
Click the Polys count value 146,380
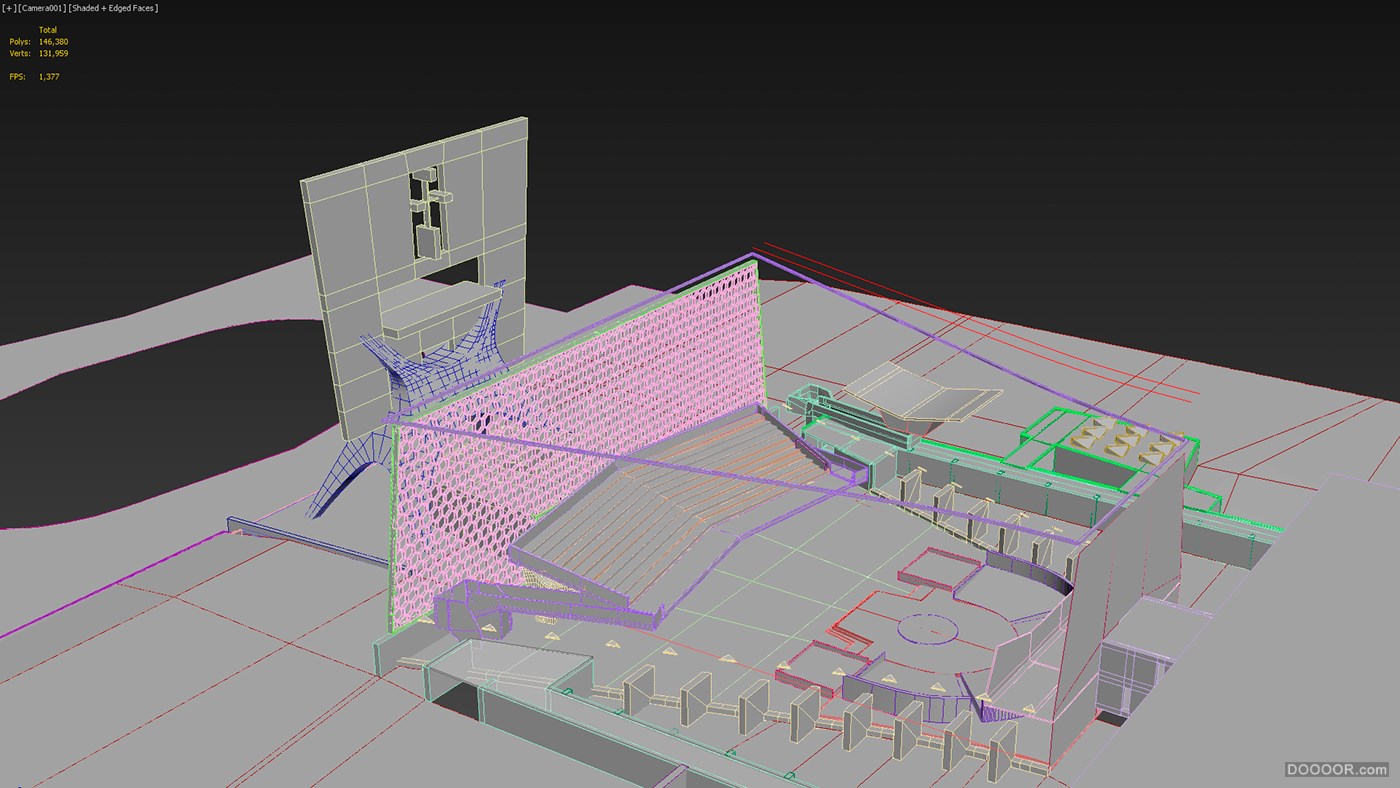click(53, 42)
